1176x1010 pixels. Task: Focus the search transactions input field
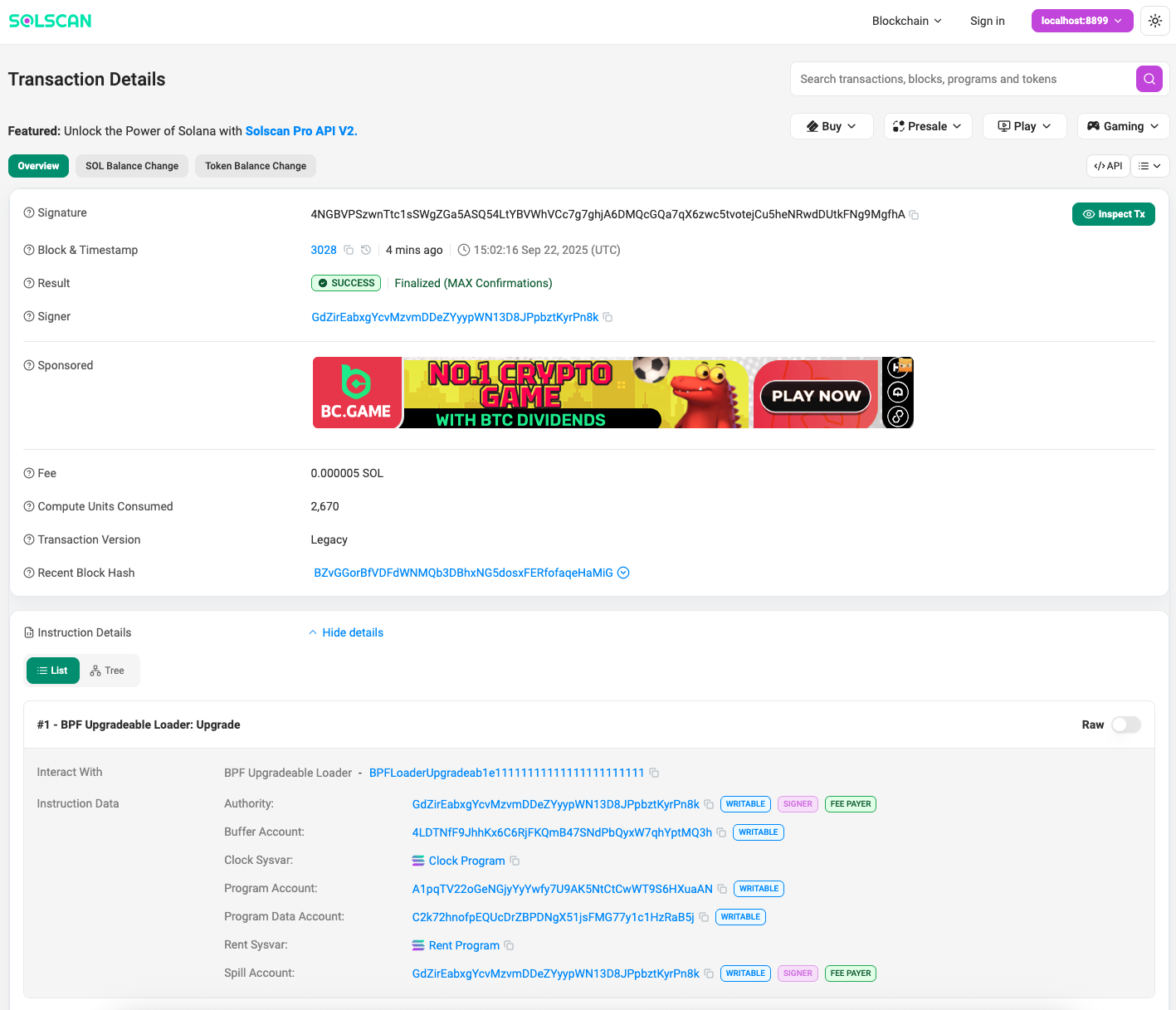tap(963, 79)
